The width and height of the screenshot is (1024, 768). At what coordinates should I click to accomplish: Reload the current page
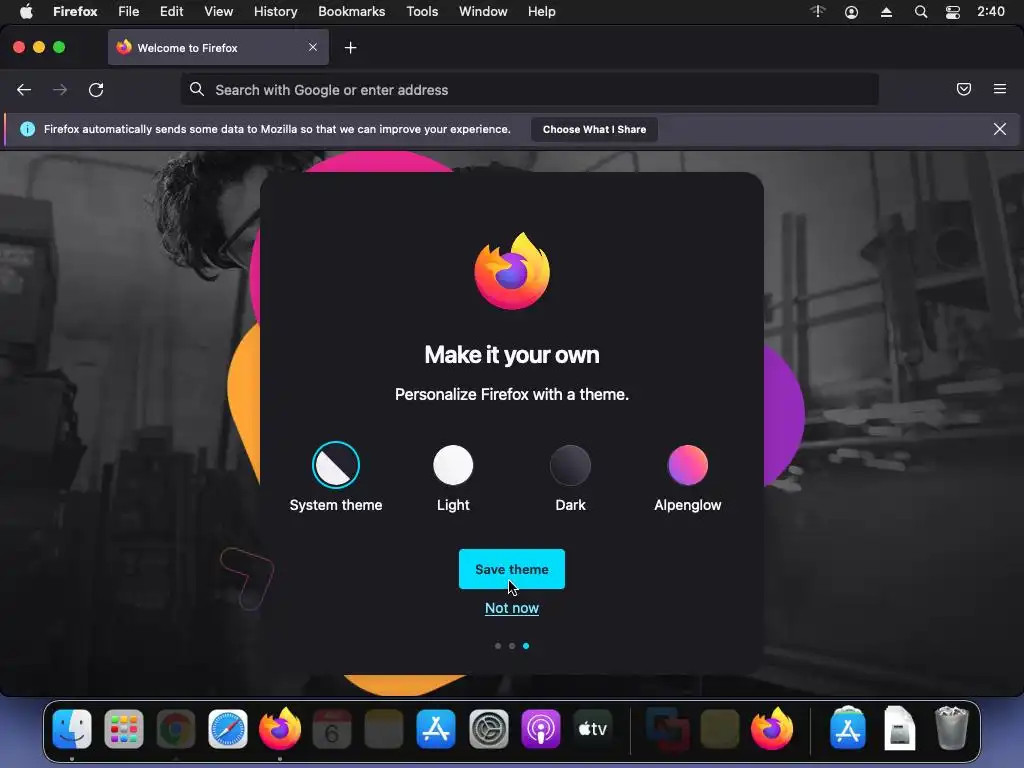click(96, 89)
